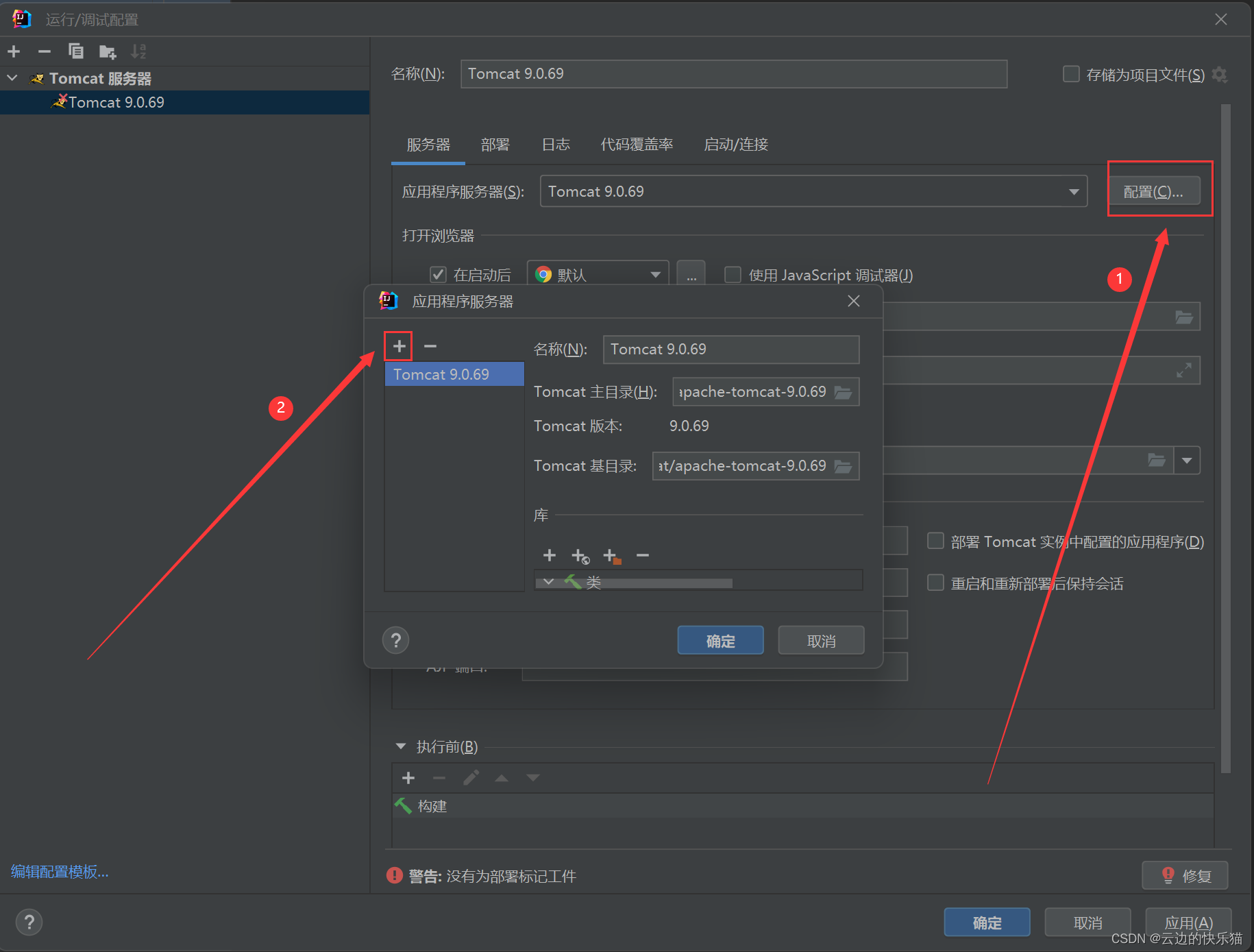Screen dimensions: 1254x952
Task: Confirm 应用程序服务器 dialog with 确定
Action: click(720, 640)
